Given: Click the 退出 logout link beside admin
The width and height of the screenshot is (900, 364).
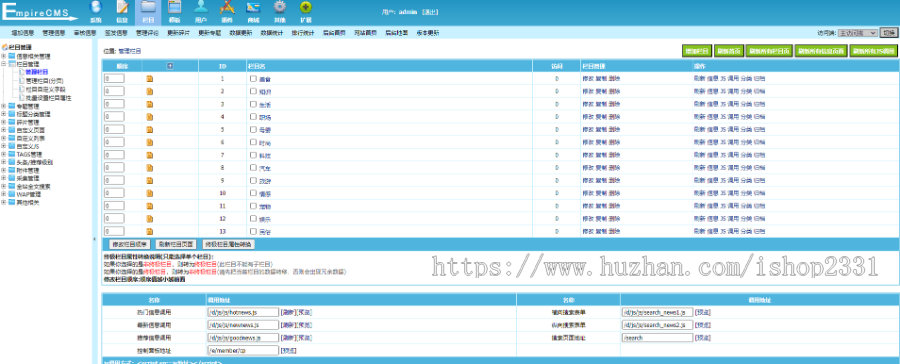Looking at the screenshot, I should pyautogui.click(x=429, y=11).
